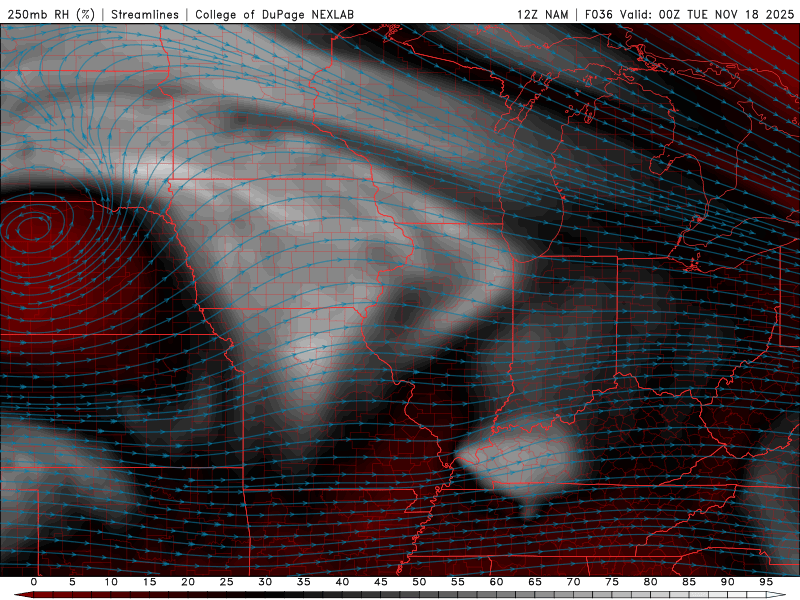Click the '65' colorbar scale label
Viewport: 800px width, 600px height.
coord(535,582)
